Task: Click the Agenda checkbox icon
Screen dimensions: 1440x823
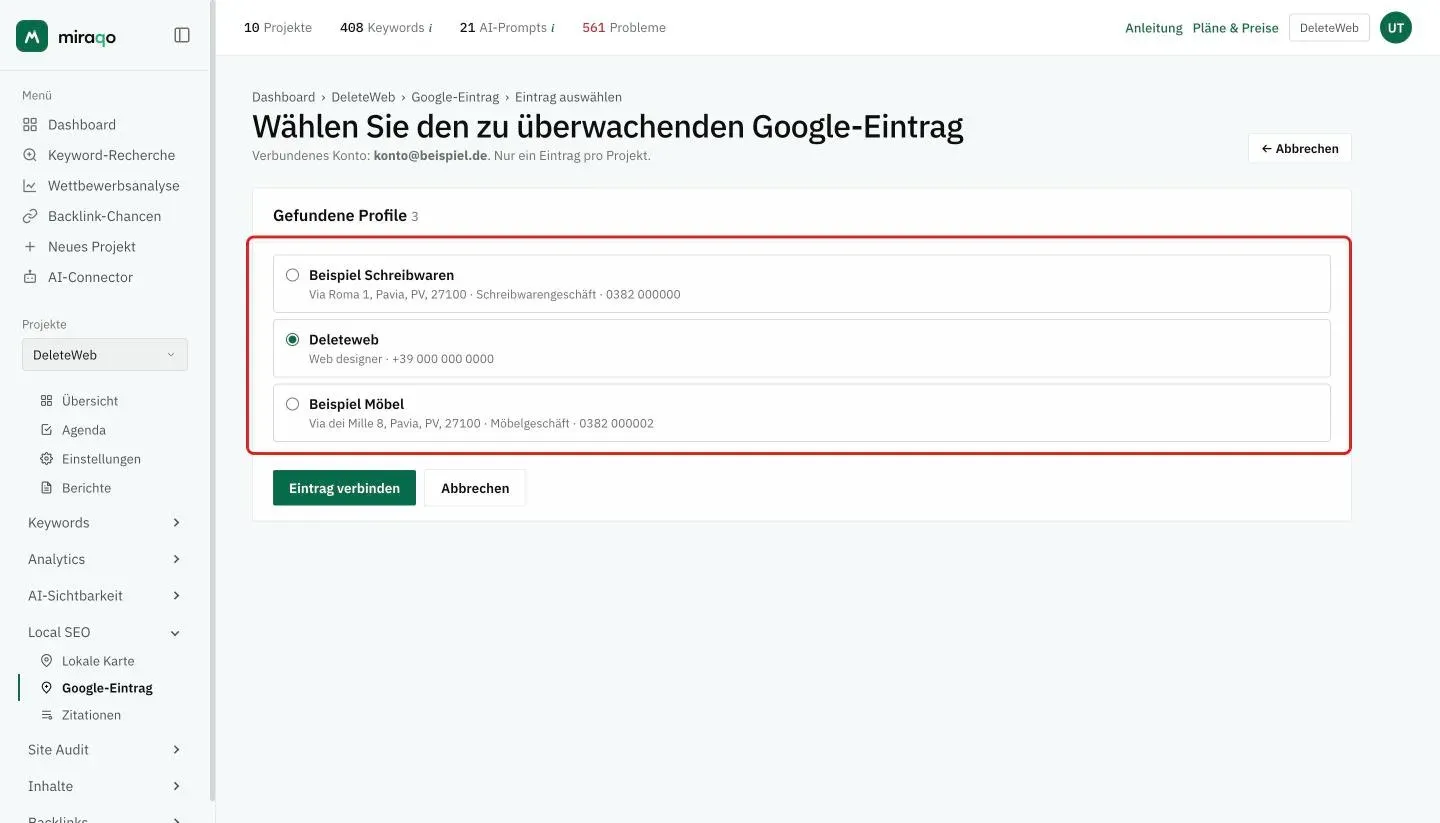Action: pyautogui.click(x=46, y=430)
